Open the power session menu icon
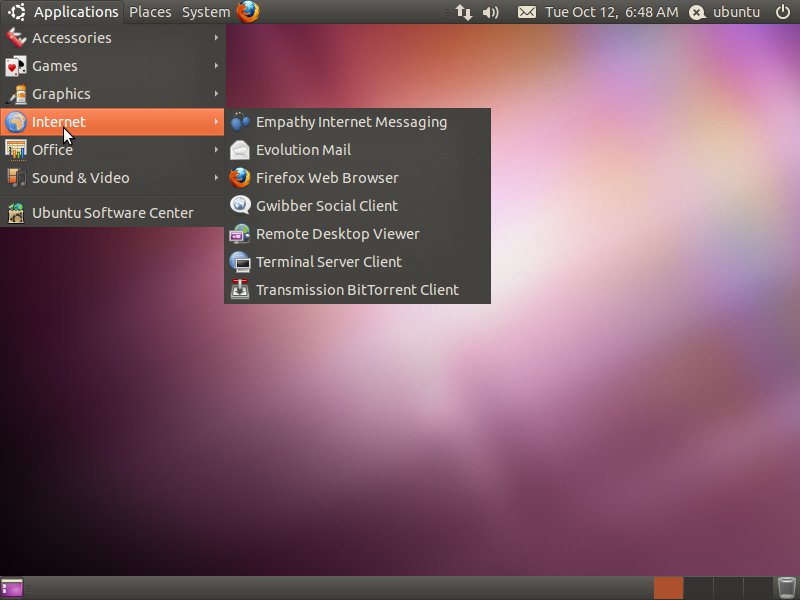The width and height of the screenshot is (800, 600). (783, 12)
